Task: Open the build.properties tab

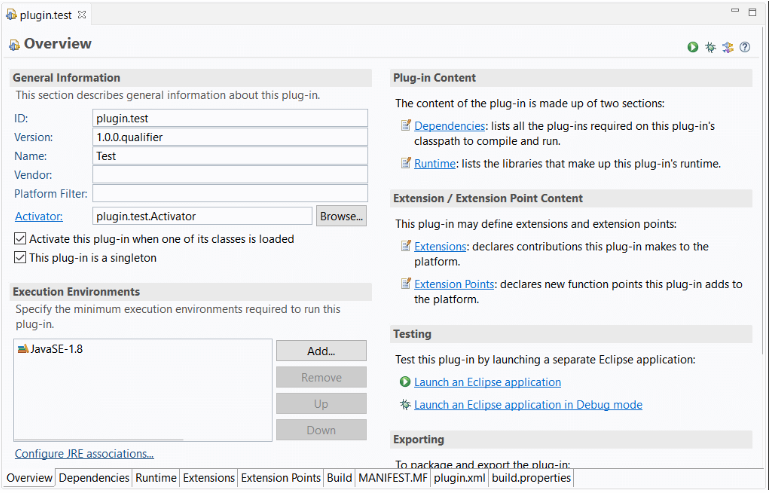Action: coord(531,478)
